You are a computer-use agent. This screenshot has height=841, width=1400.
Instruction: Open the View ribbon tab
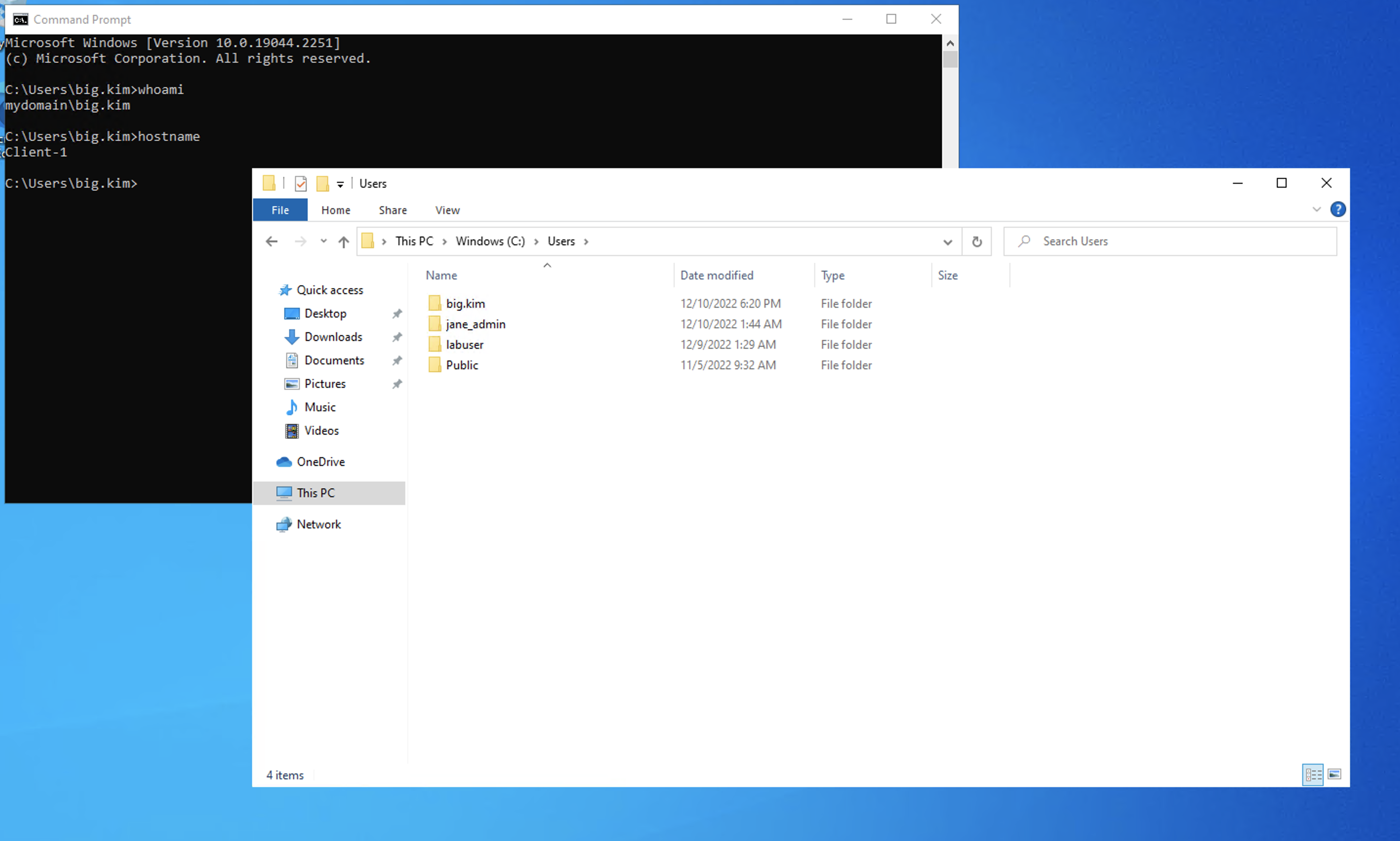click(447, 210)
